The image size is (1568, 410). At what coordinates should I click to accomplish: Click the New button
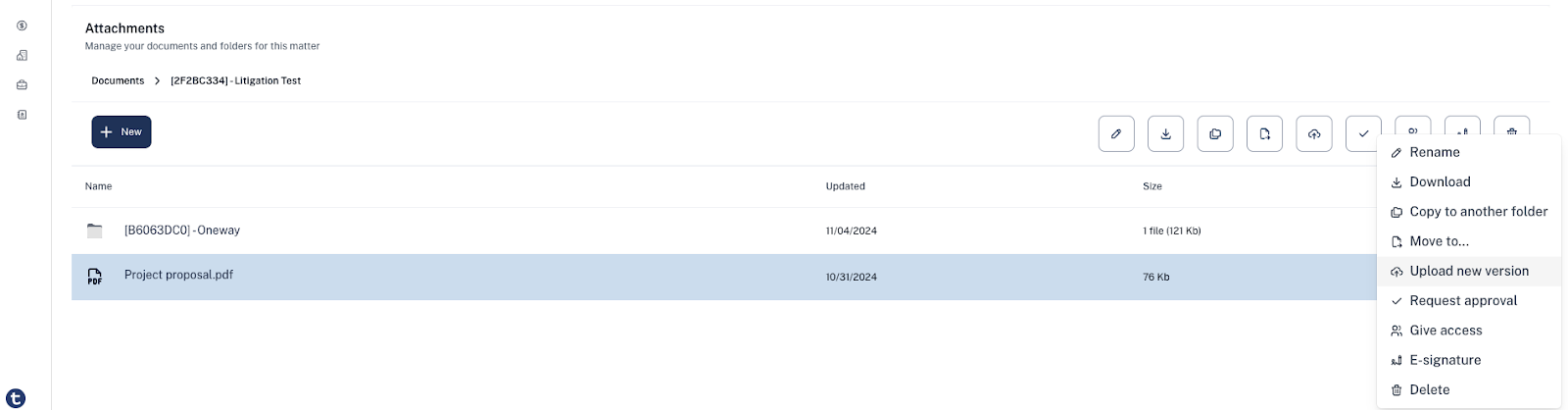point(122,131)
